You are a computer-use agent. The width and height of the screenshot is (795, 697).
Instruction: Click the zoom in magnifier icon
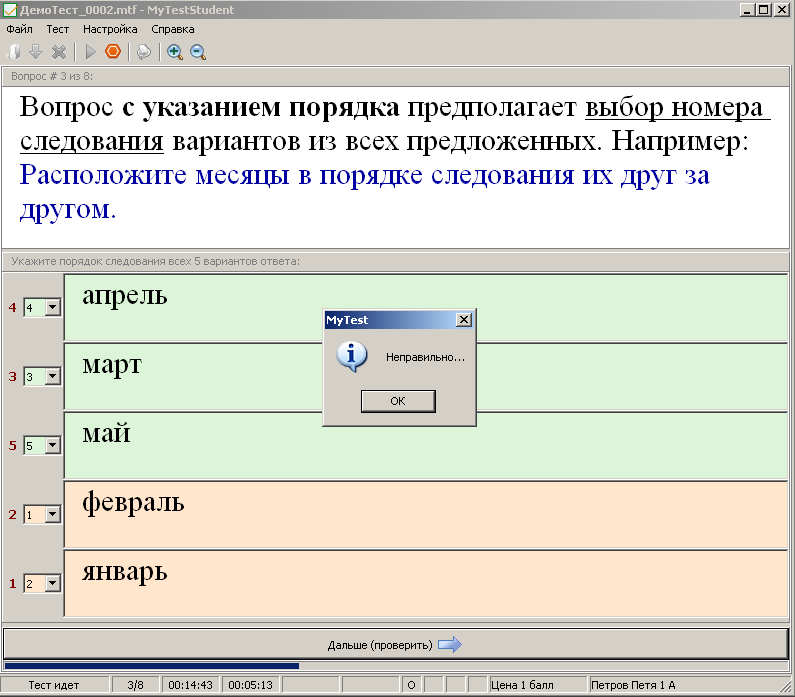(x=175, y=52)
